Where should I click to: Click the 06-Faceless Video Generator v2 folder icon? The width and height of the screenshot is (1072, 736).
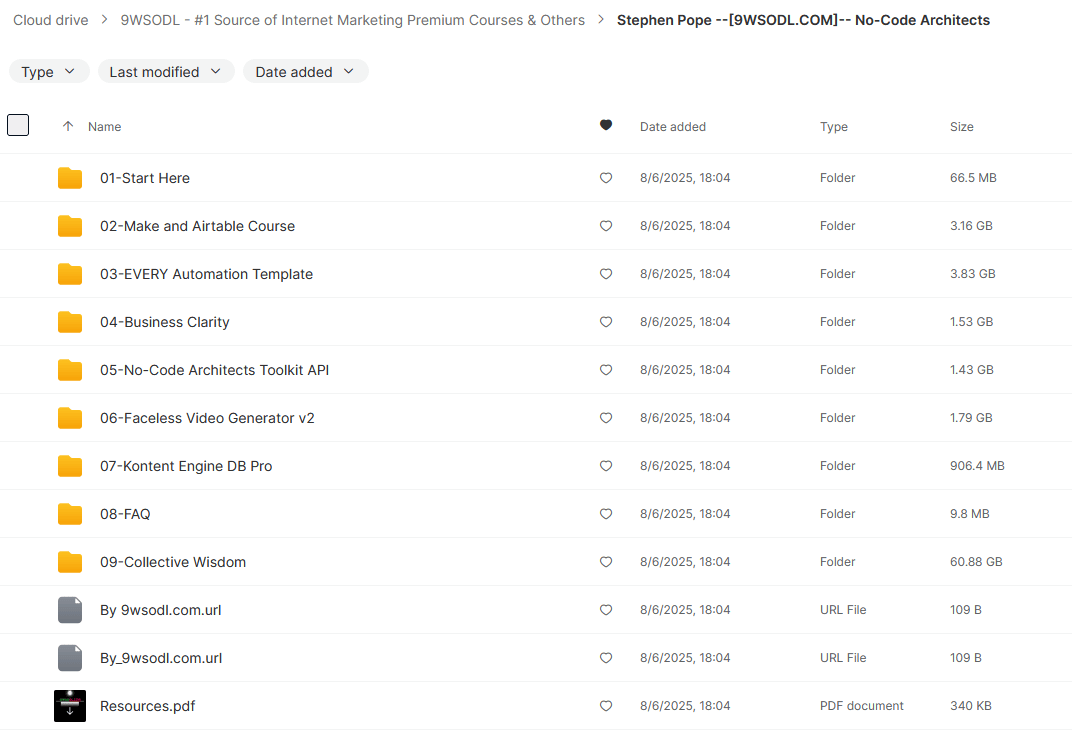pos(70,418)
